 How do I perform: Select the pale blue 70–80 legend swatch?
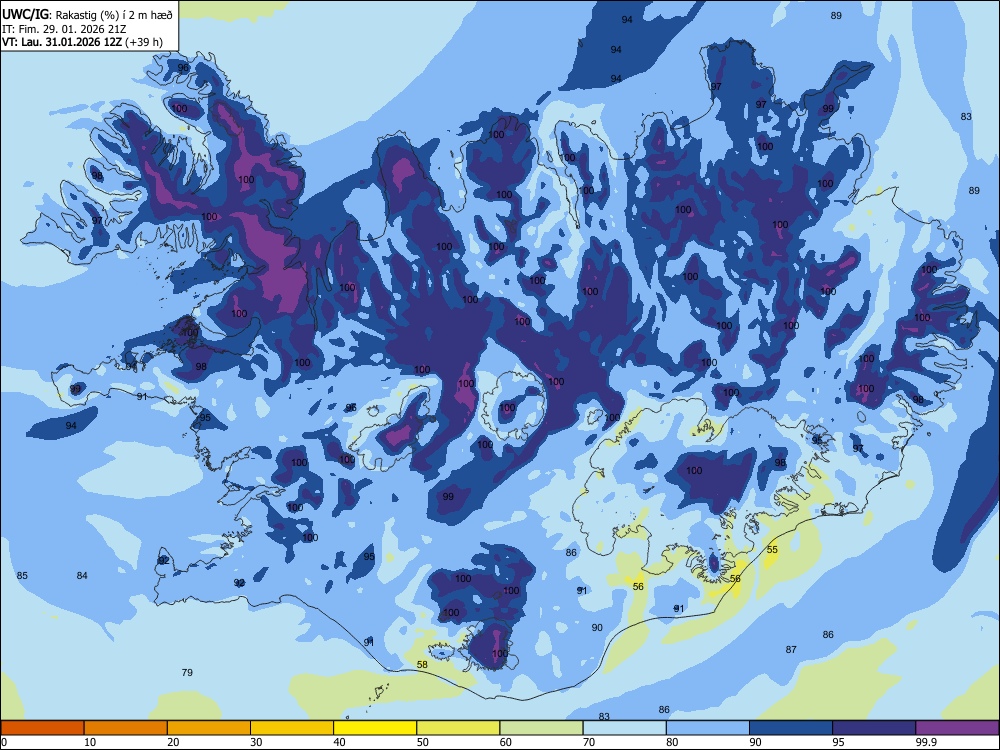pos(625,728)
